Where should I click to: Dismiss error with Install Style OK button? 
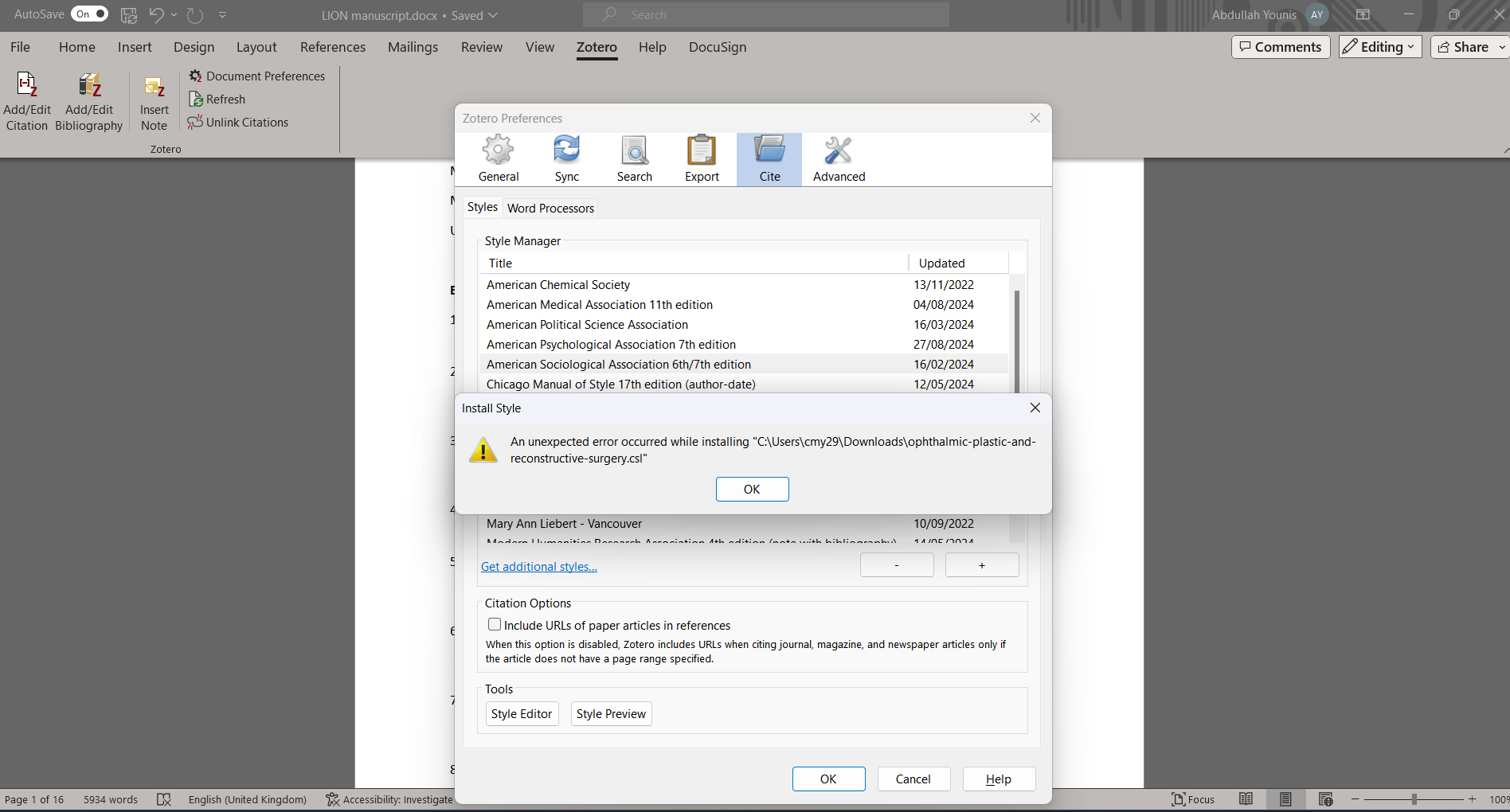752,489
